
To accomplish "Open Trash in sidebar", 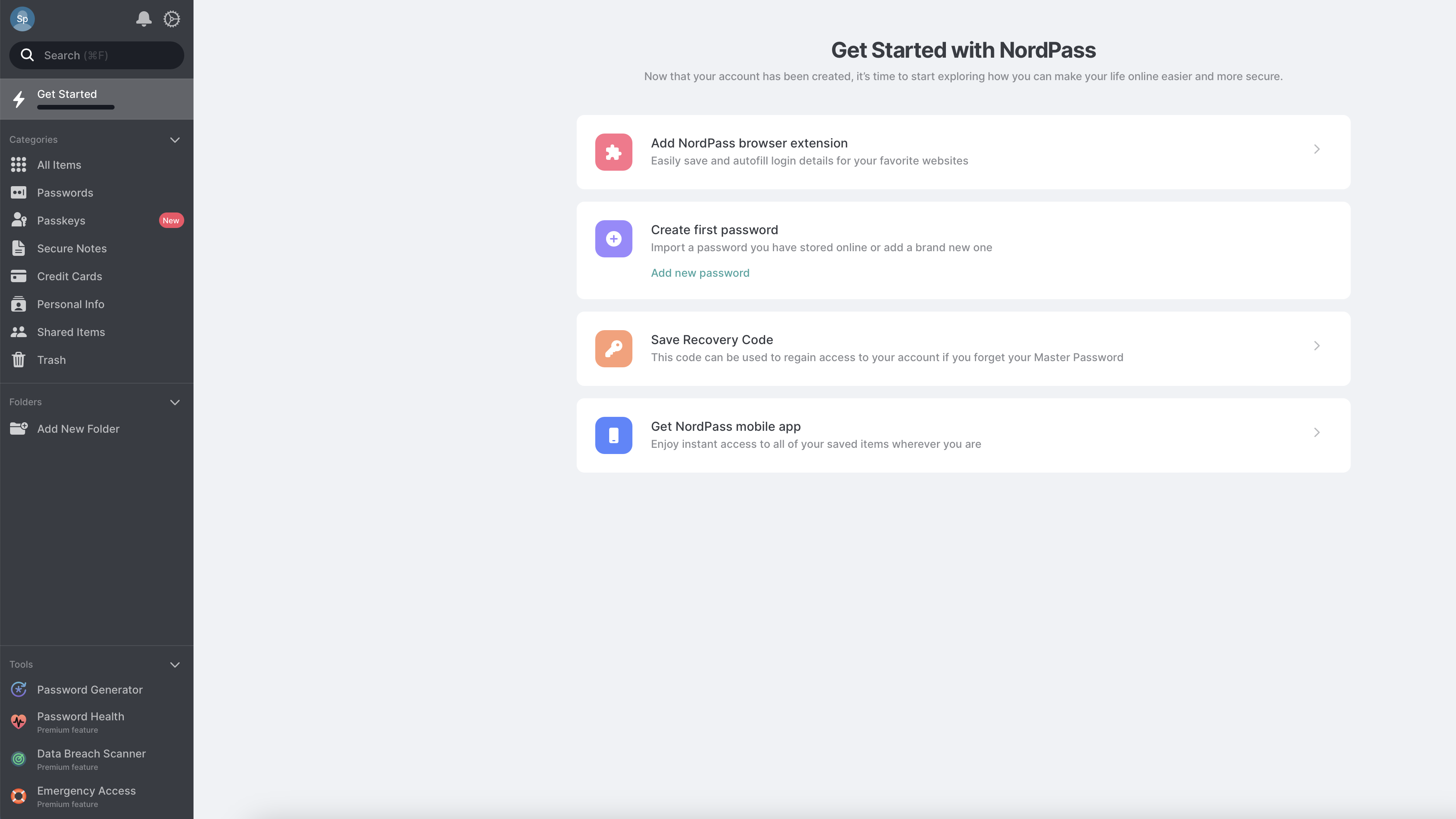I will click(97, 360).
